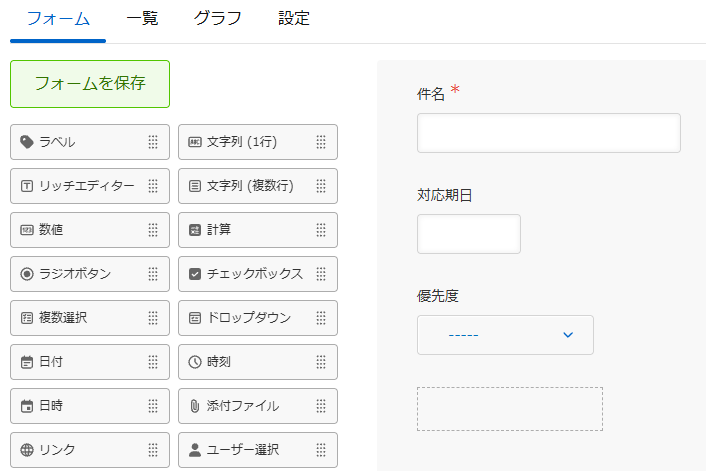Screen dimensions: 706x471
Task: Click the 件名 text input field
Action: tap(549, 133)
